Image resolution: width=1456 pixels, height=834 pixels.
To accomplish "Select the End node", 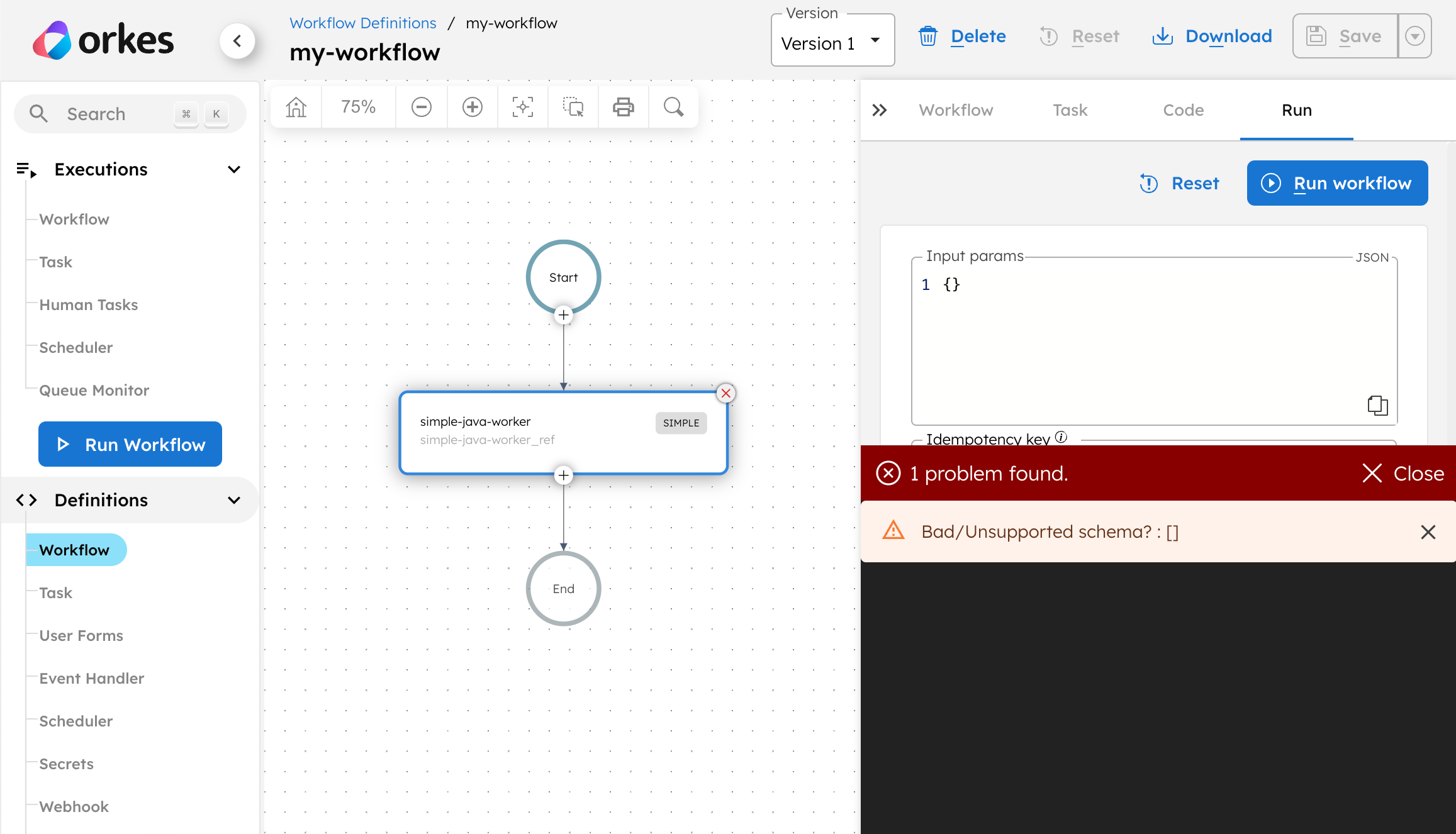I will click(x=564, y=589).
